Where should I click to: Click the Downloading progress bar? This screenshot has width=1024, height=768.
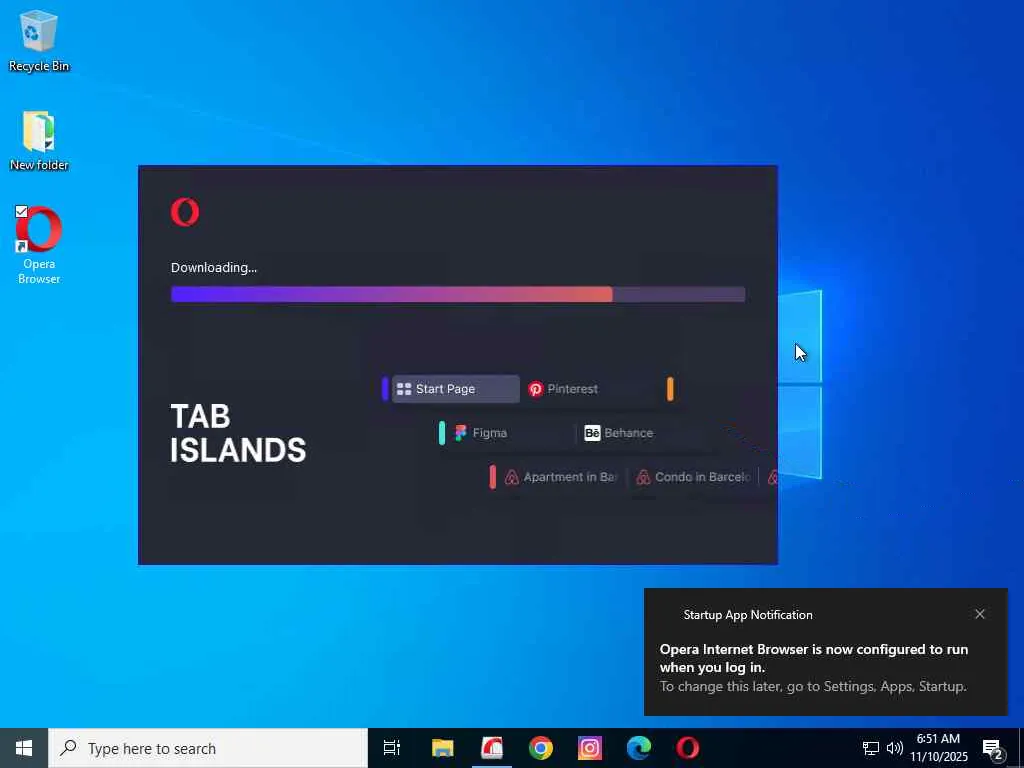click(x=458, y=295)
